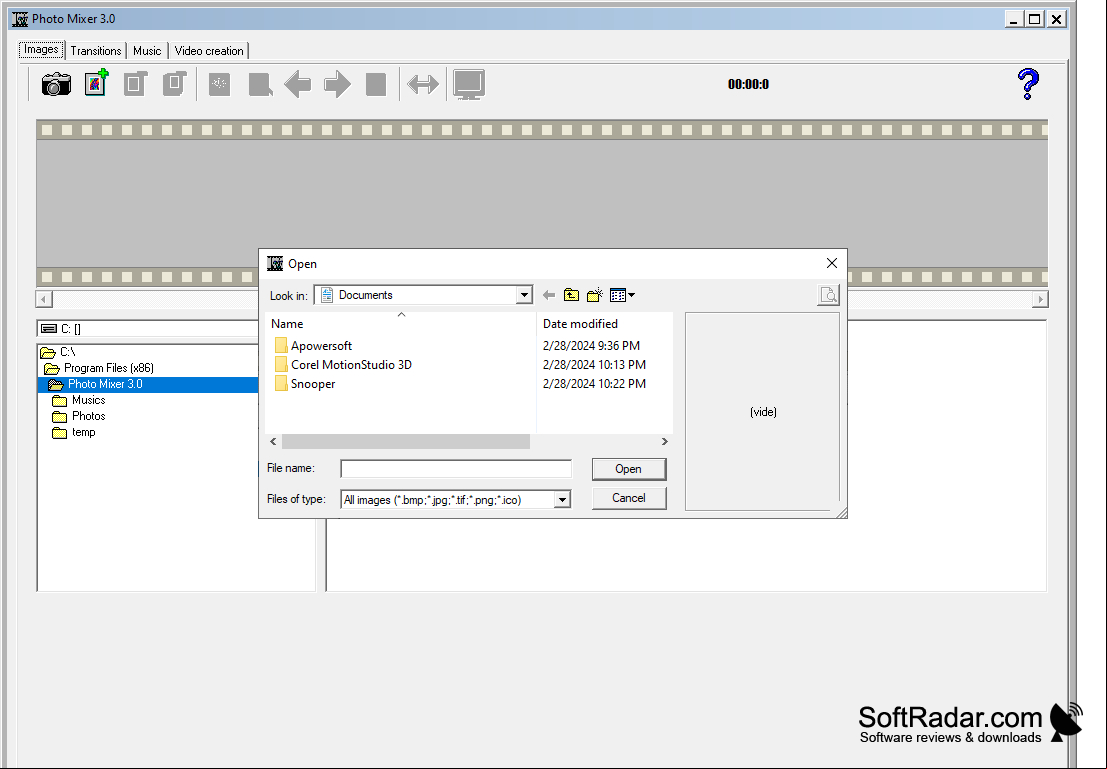Click the Open dialog resize grip corner
This screenshot has height=769, width=1107.
tap(841, 512)
